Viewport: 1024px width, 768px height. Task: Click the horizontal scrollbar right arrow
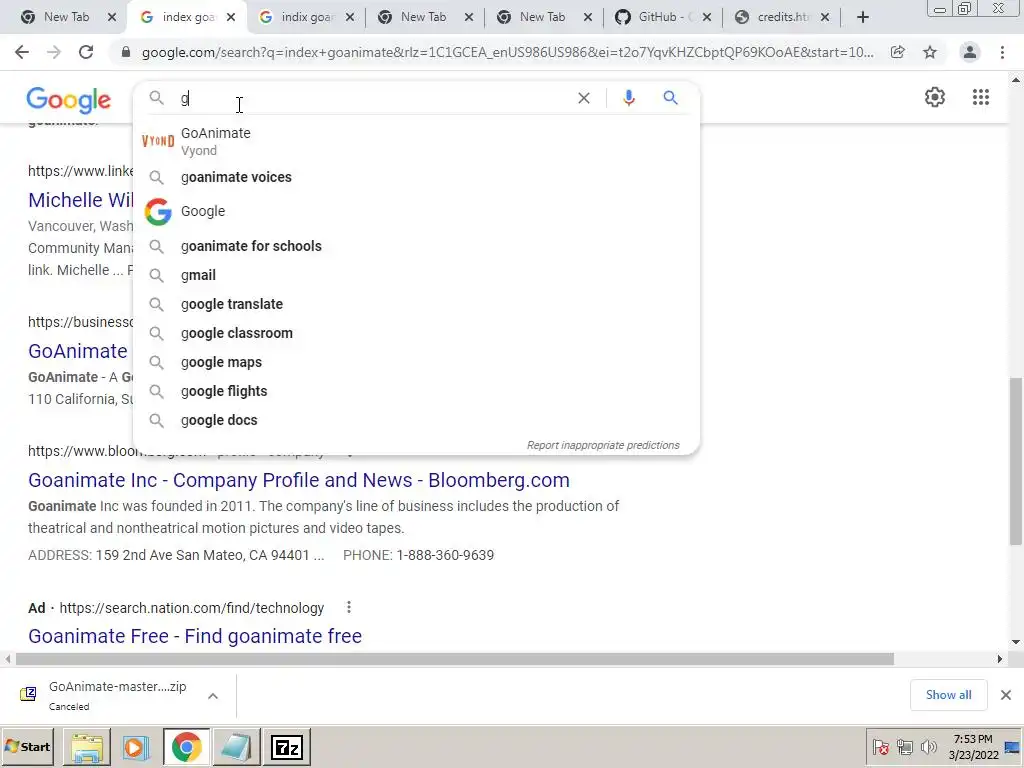(999, 659)
